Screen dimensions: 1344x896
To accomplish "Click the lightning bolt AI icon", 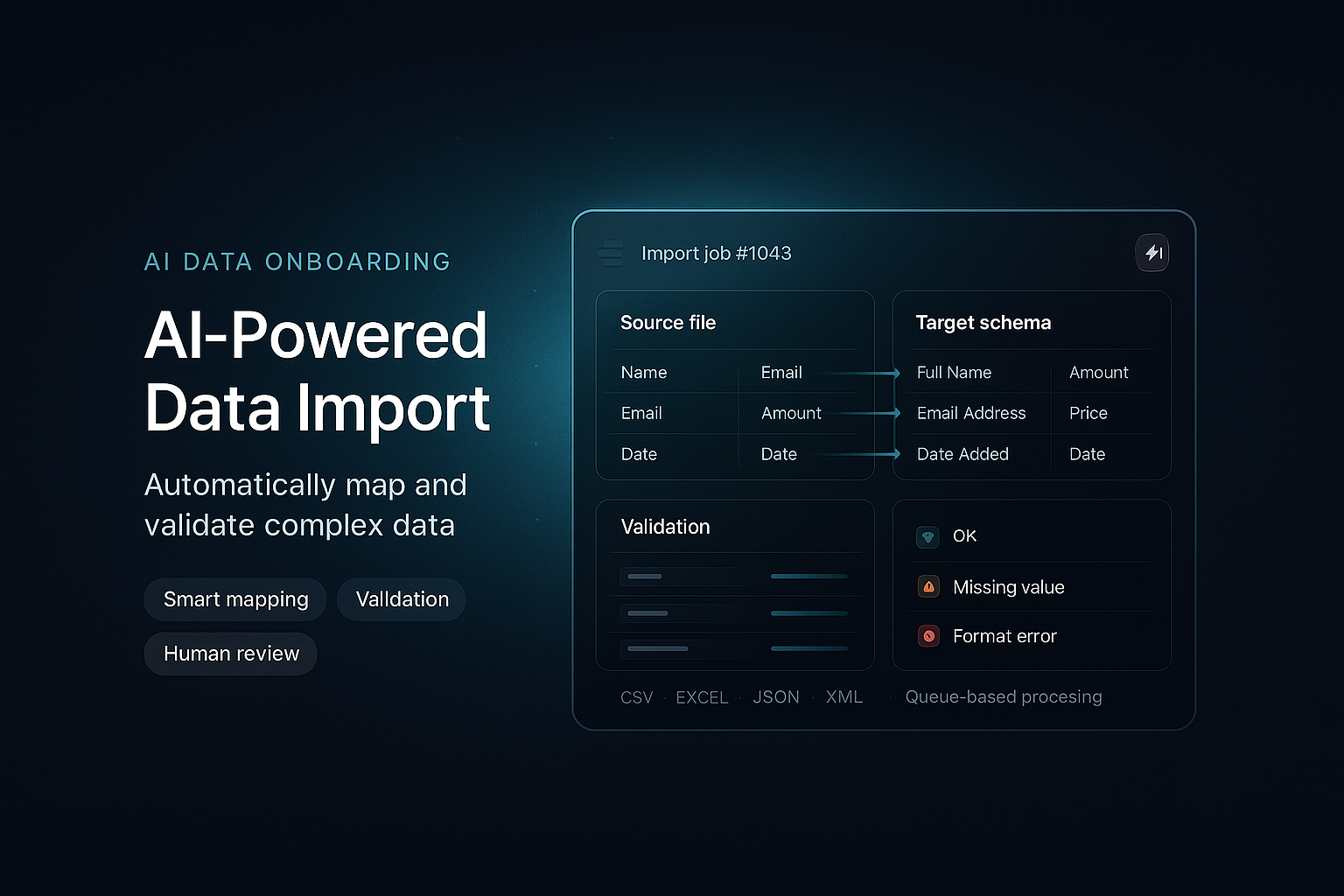I will click(1152, 253).
